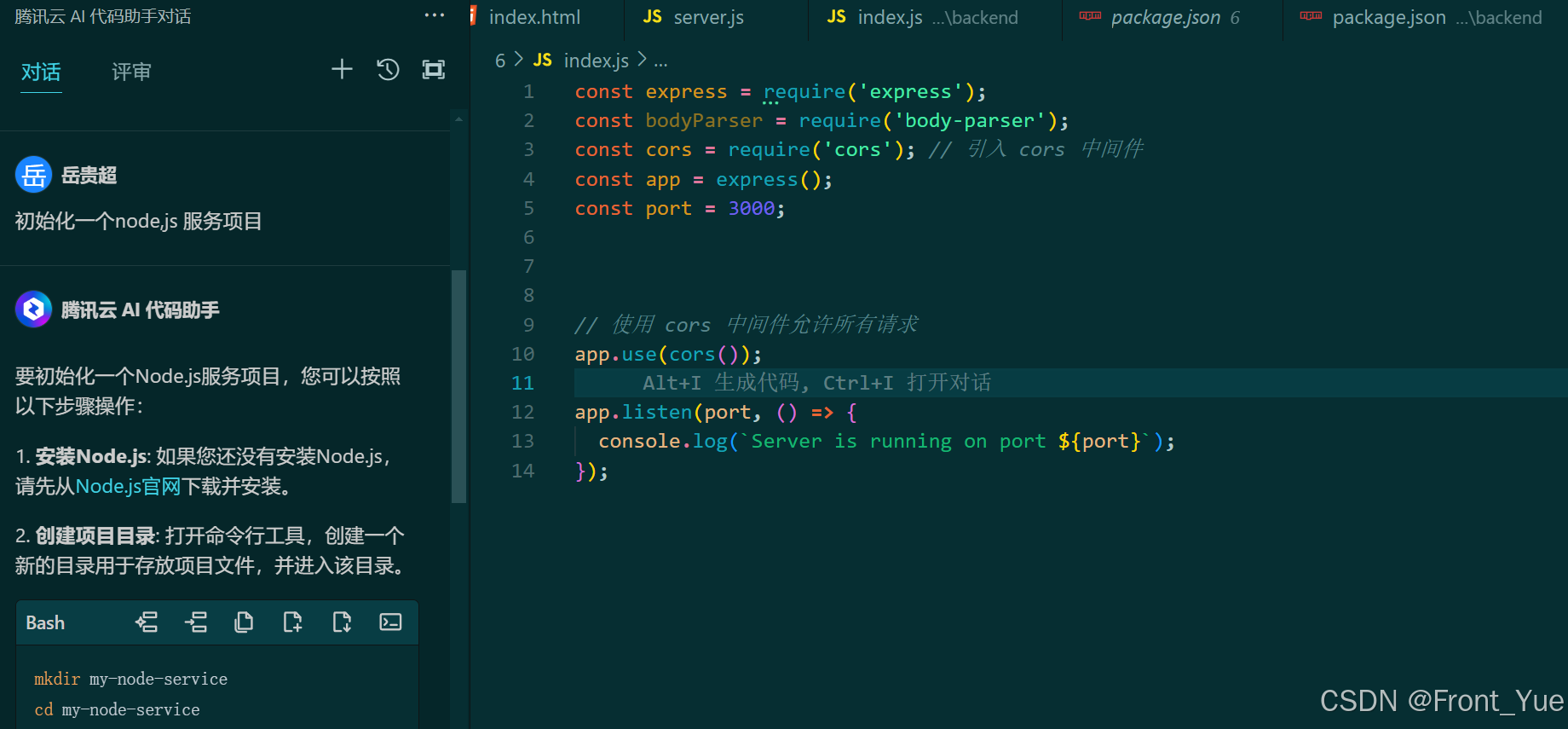Expand chat panel to full screen icon
Screen dimensions: 1568x729
434,69
